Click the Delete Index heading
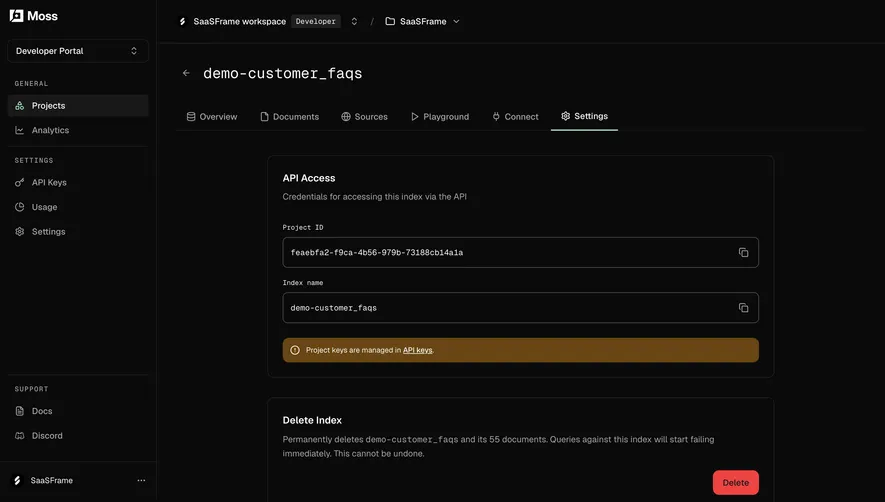This screenshot has height=502, width=885. [x=312, y=420]
